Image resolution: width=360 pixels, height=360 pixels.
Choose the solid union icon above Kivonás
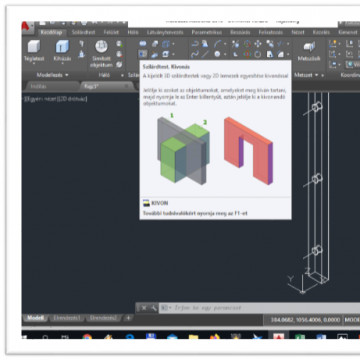pos(143,44)
